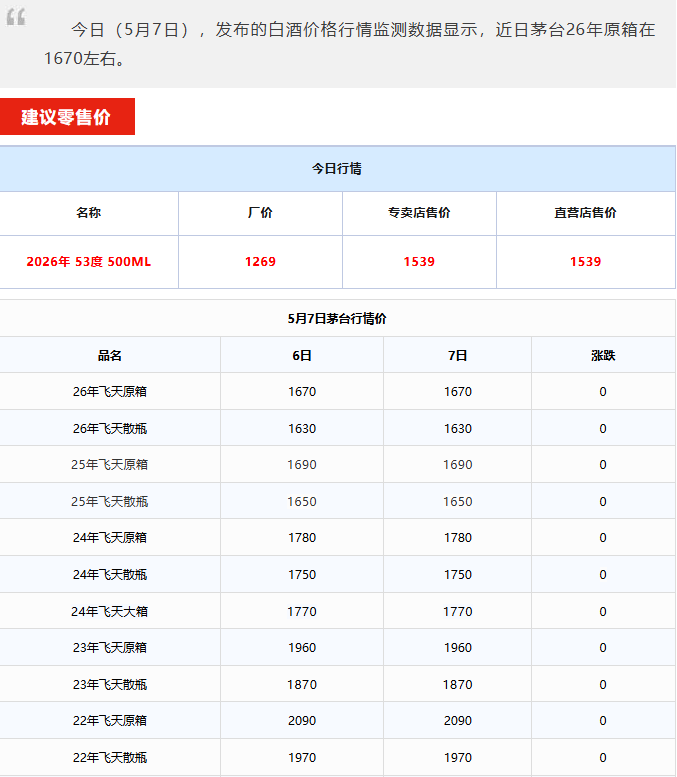Click the red 建议零售价 banner
Viewport: 677px width, 777px height.
(x=67, y=116)
